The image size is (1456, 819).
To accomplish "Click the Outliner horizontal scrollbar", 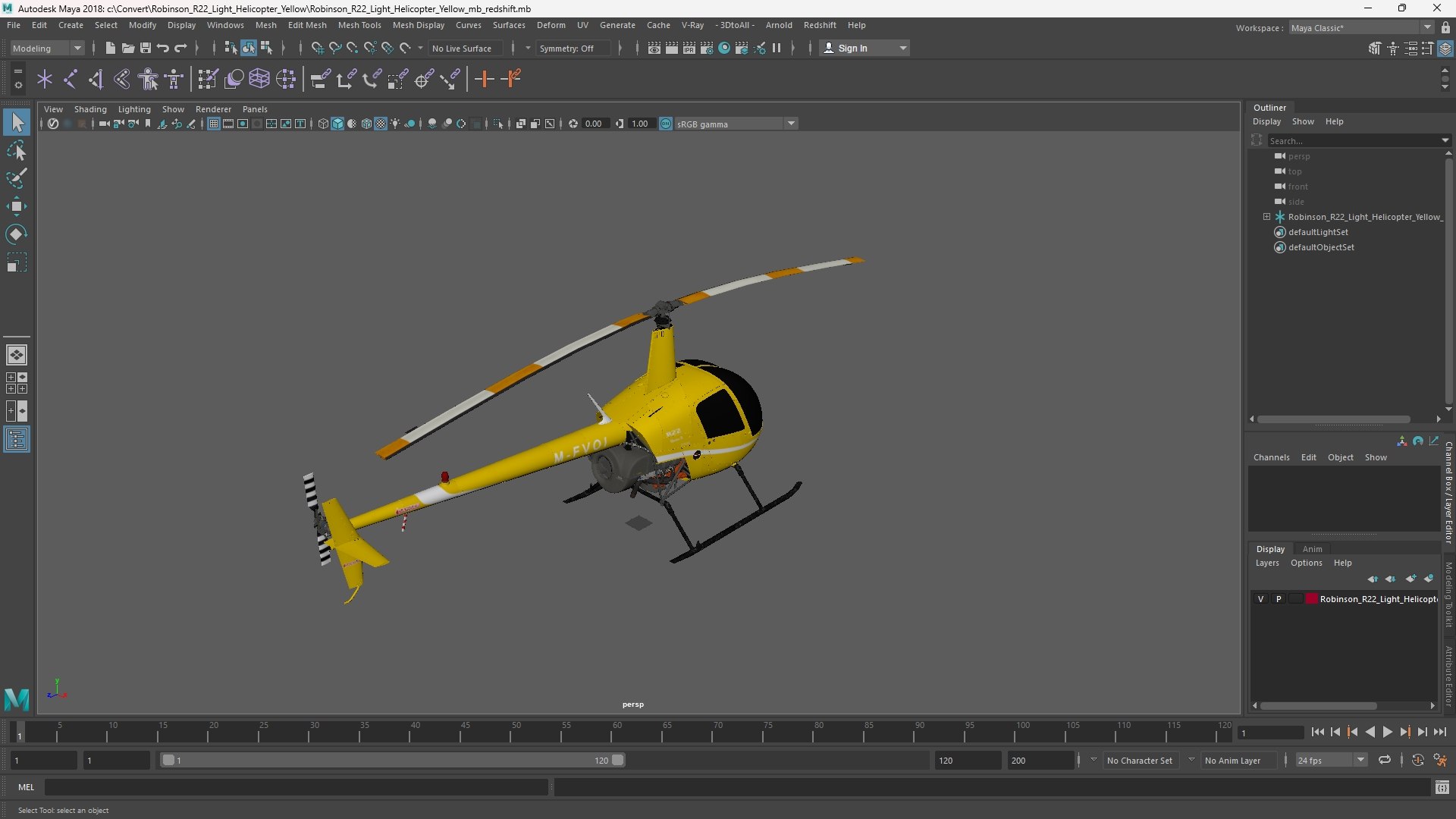I will [x=1333, y=419].
